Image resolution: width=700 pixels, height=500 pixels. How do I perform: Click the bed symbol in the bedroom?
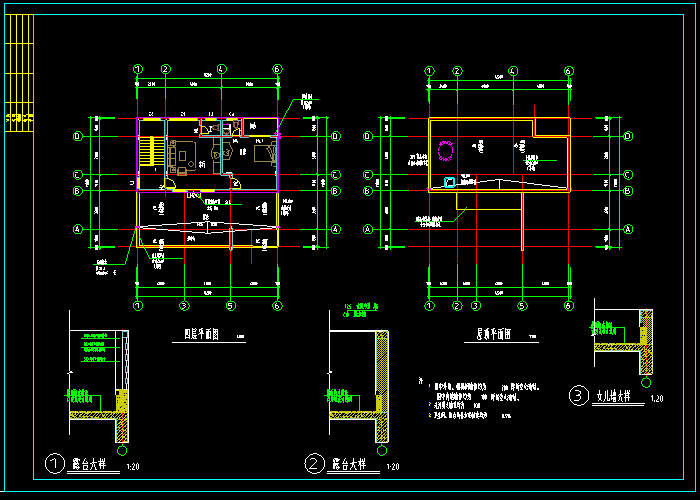click(263, 153)
